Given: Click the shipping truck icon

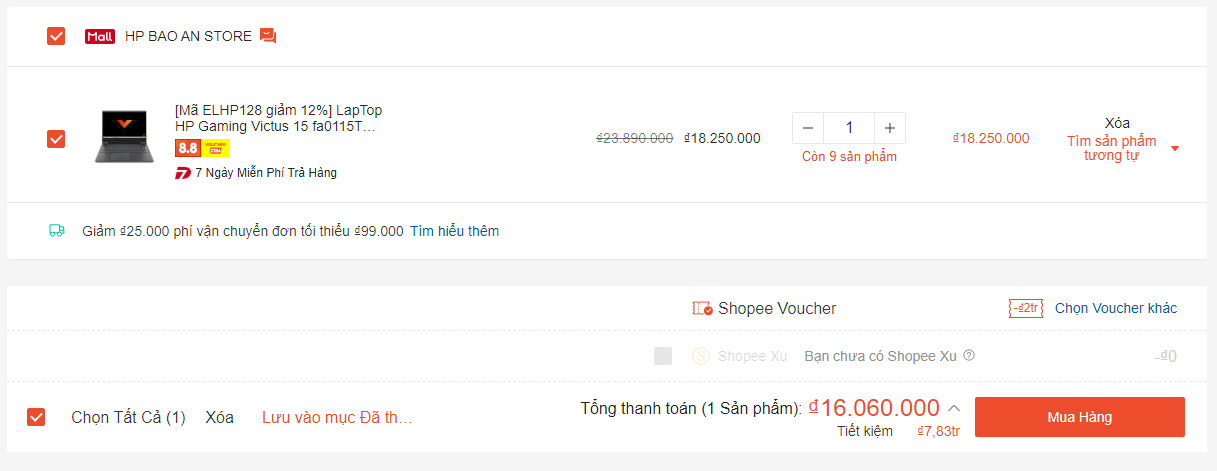Looking at the screenshot, I should [57, 231].
